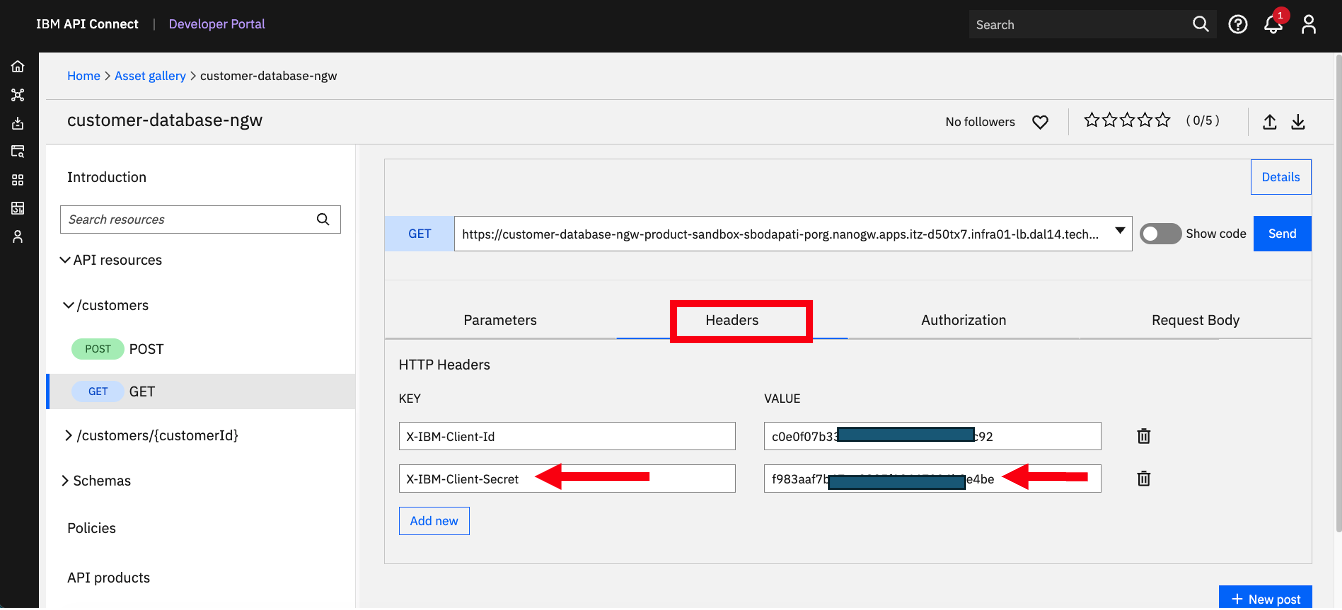
Task: Open the dashboard layout icon in sidebar
Action: click(17, 208)
